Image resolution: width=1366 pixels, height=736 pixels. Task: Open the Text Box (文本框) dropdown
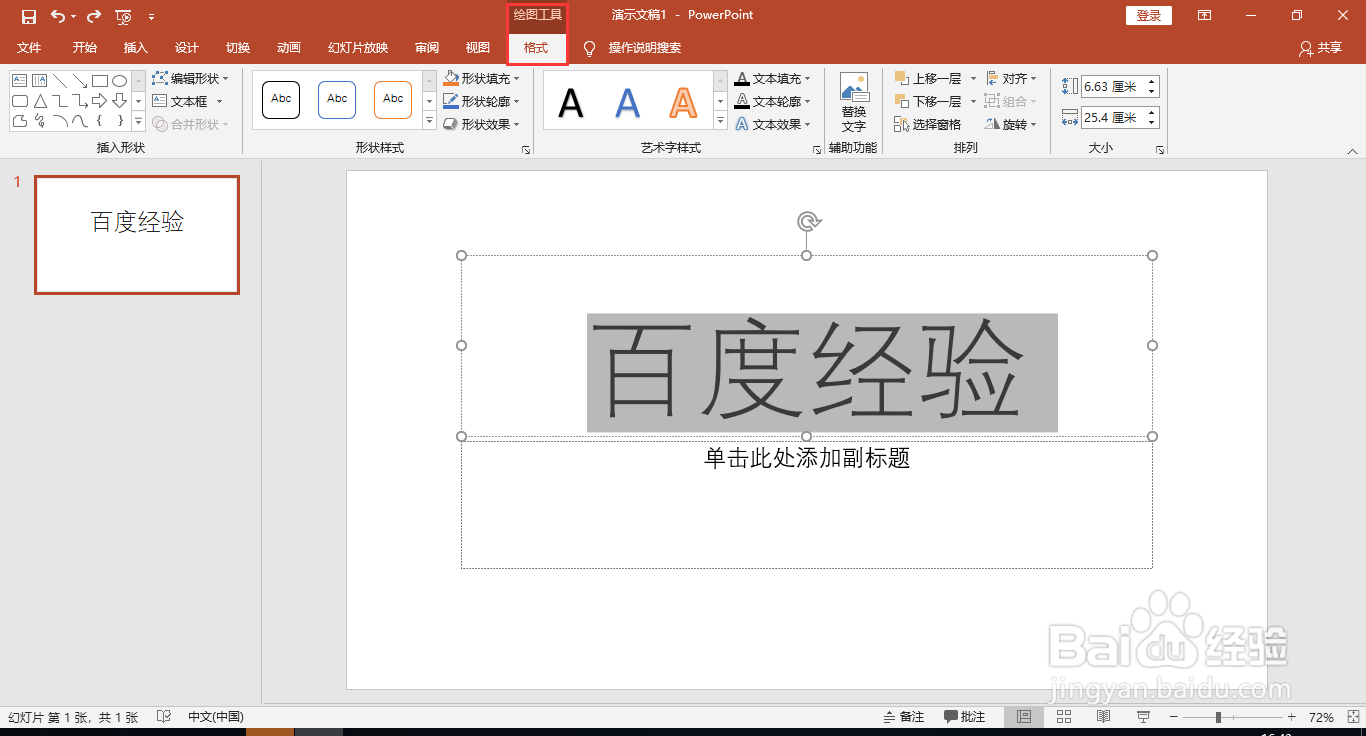187,101
